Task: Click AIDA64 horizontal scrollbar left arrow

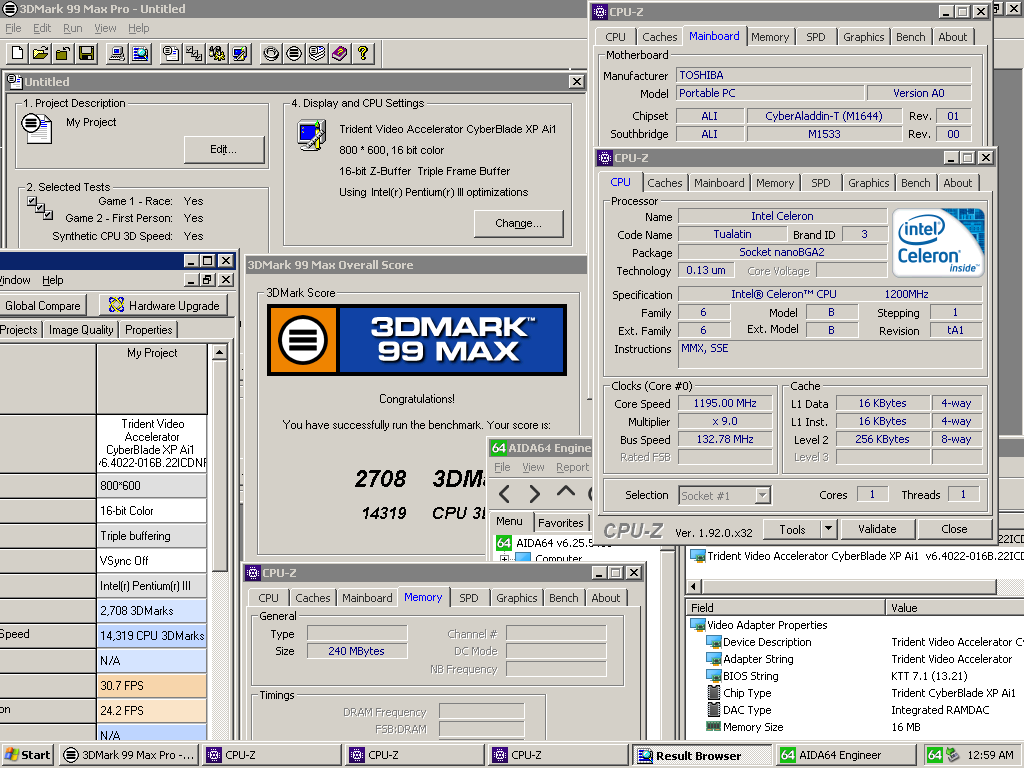Action: pos(694,586)
